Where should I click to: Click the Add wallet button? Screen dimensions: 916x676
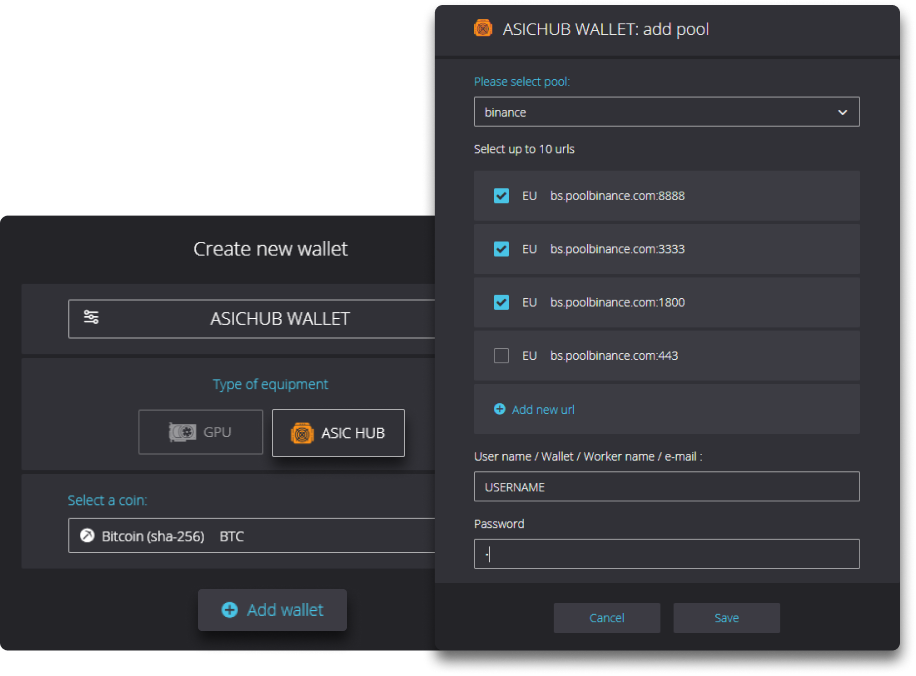point(272,610)
